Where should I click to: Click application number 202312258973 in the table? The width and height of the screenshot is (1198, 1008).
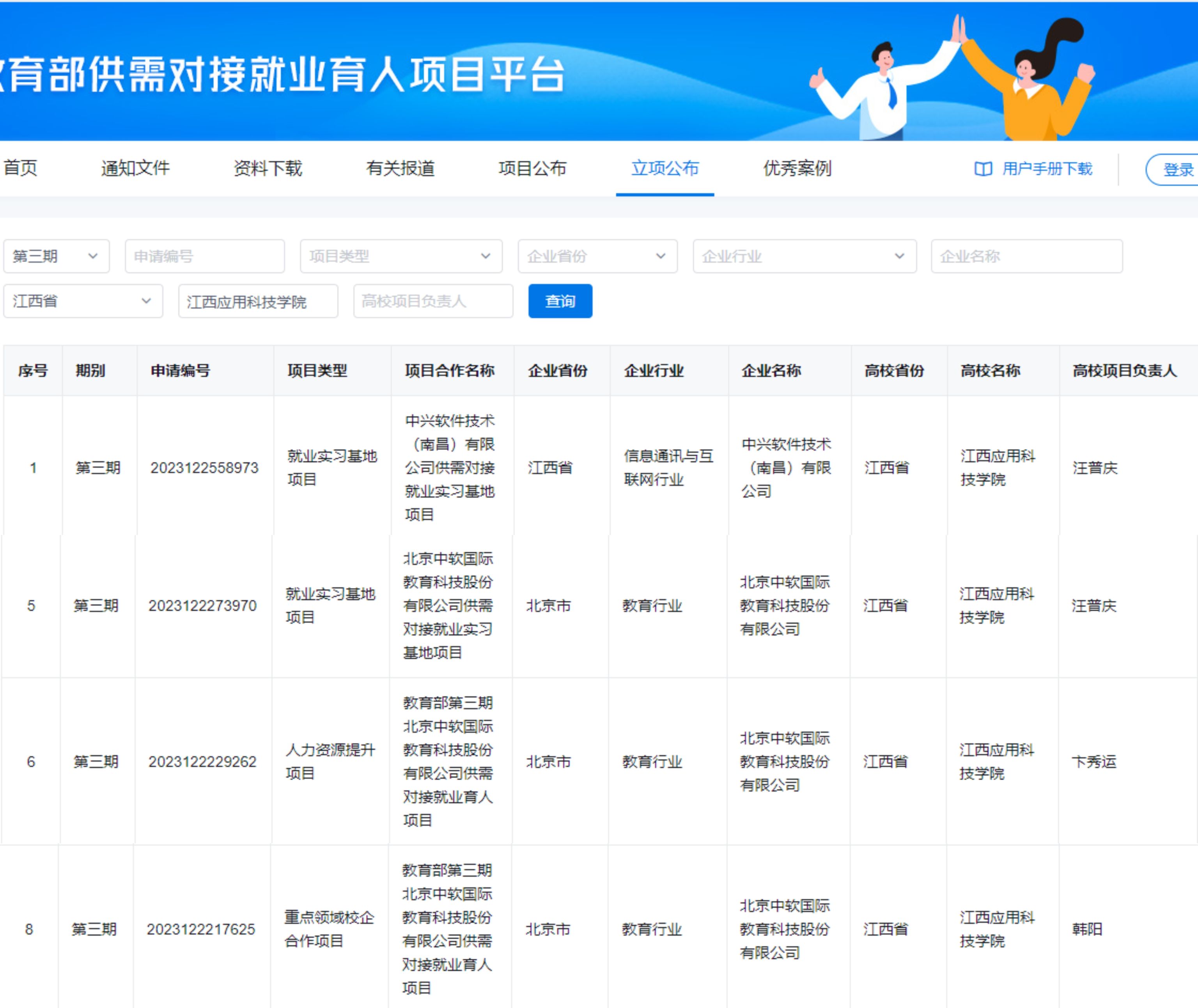(204, 468)
